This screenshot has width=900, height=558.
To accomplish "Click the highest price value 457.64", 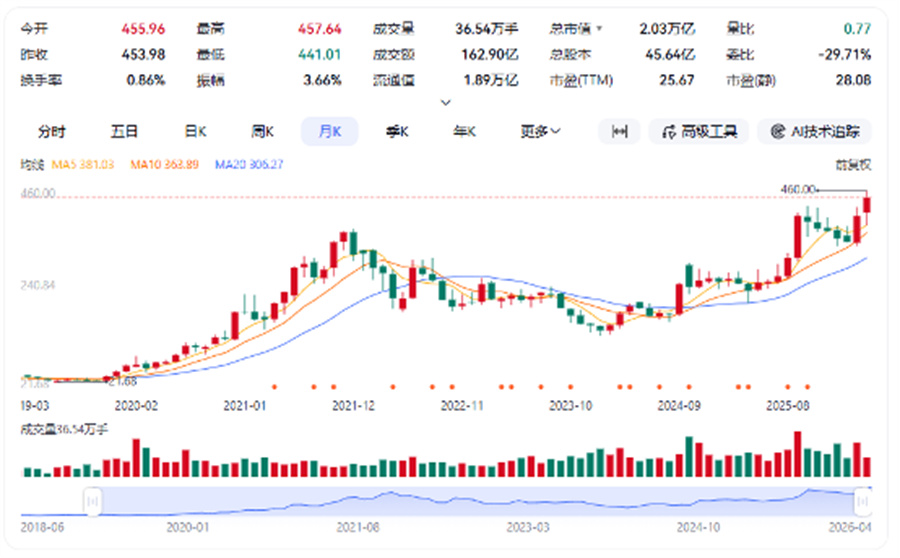I will pos(319,28).
